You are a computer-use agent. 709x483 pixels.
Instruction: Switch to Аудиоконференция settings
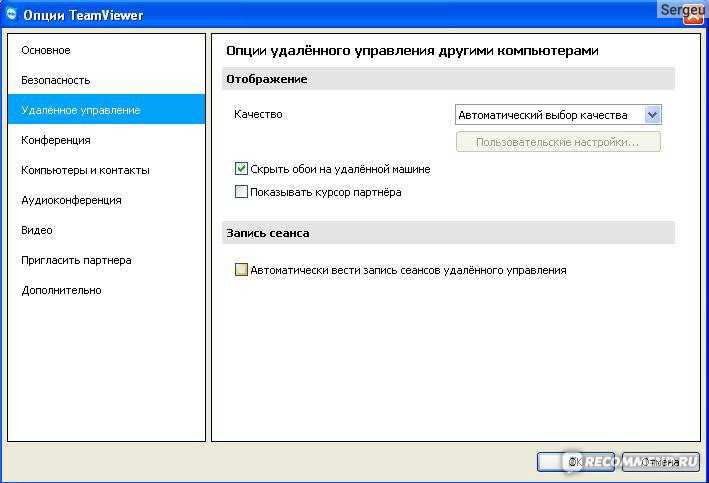[x=106, y=200]
